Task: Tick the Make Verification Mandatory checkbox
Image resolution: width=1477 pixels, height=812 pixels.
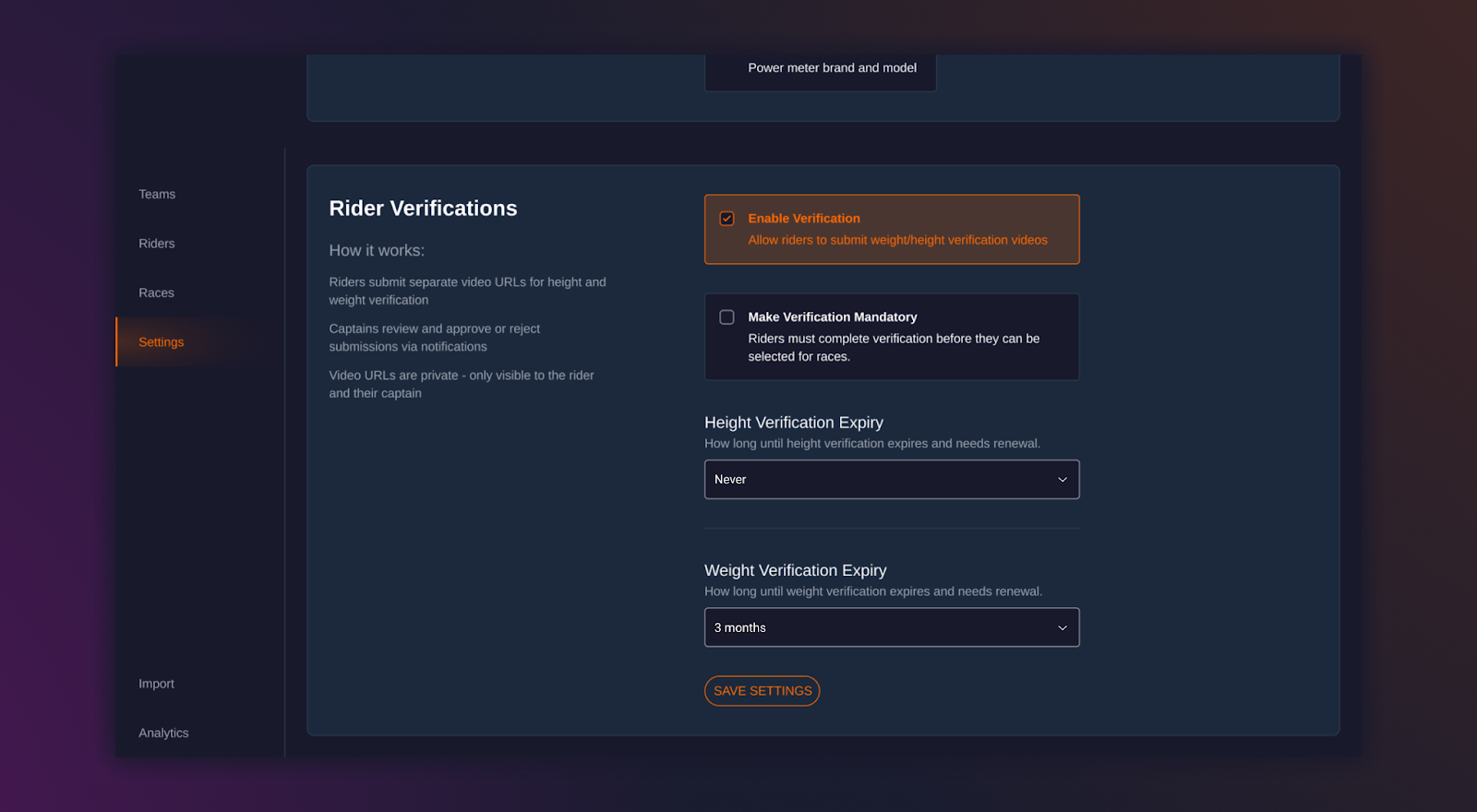Action: click(726, 317)
